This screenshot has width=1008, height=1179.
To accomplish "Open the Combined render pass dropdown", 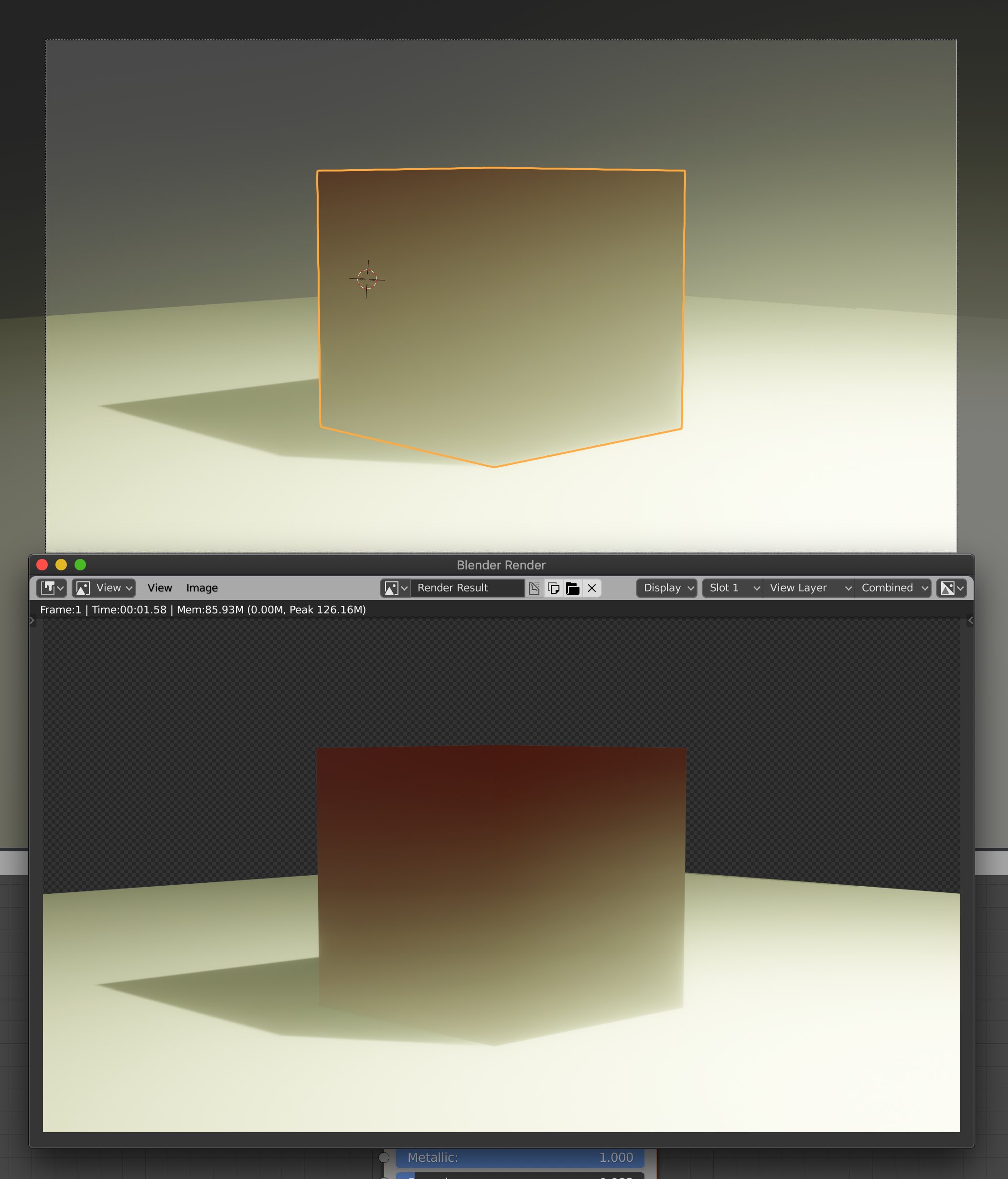I will click(x=893, y=588).
